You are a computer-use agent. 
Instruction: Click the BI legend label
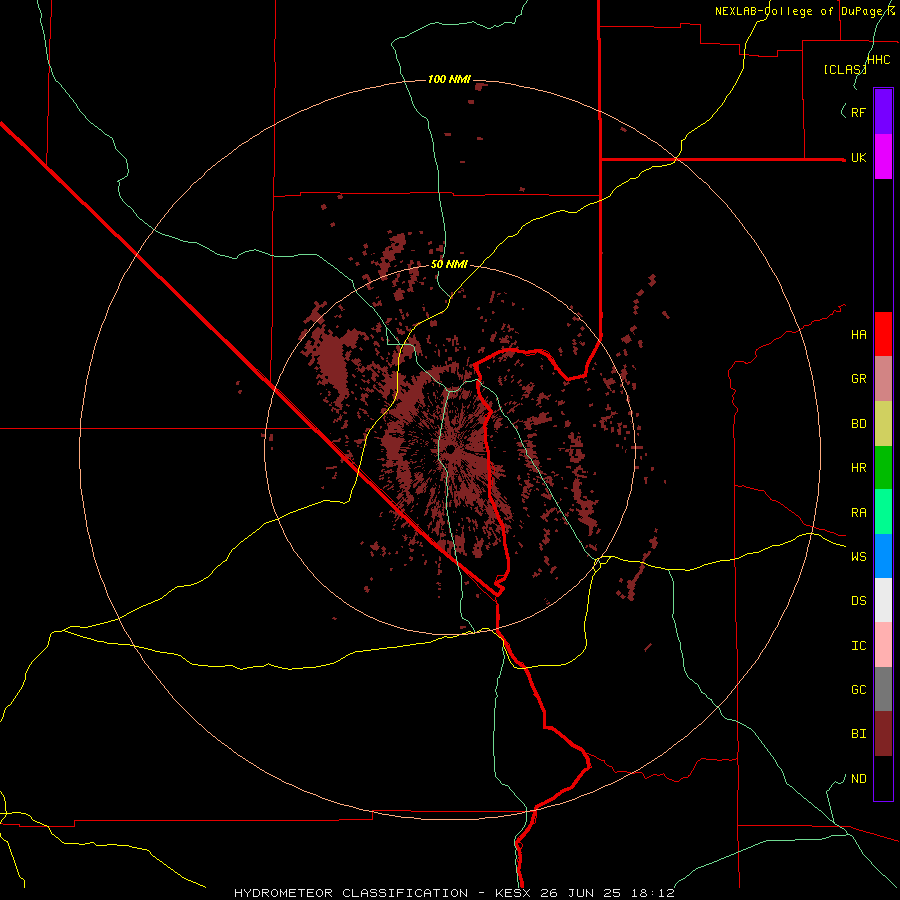click(x=858, y=734)
